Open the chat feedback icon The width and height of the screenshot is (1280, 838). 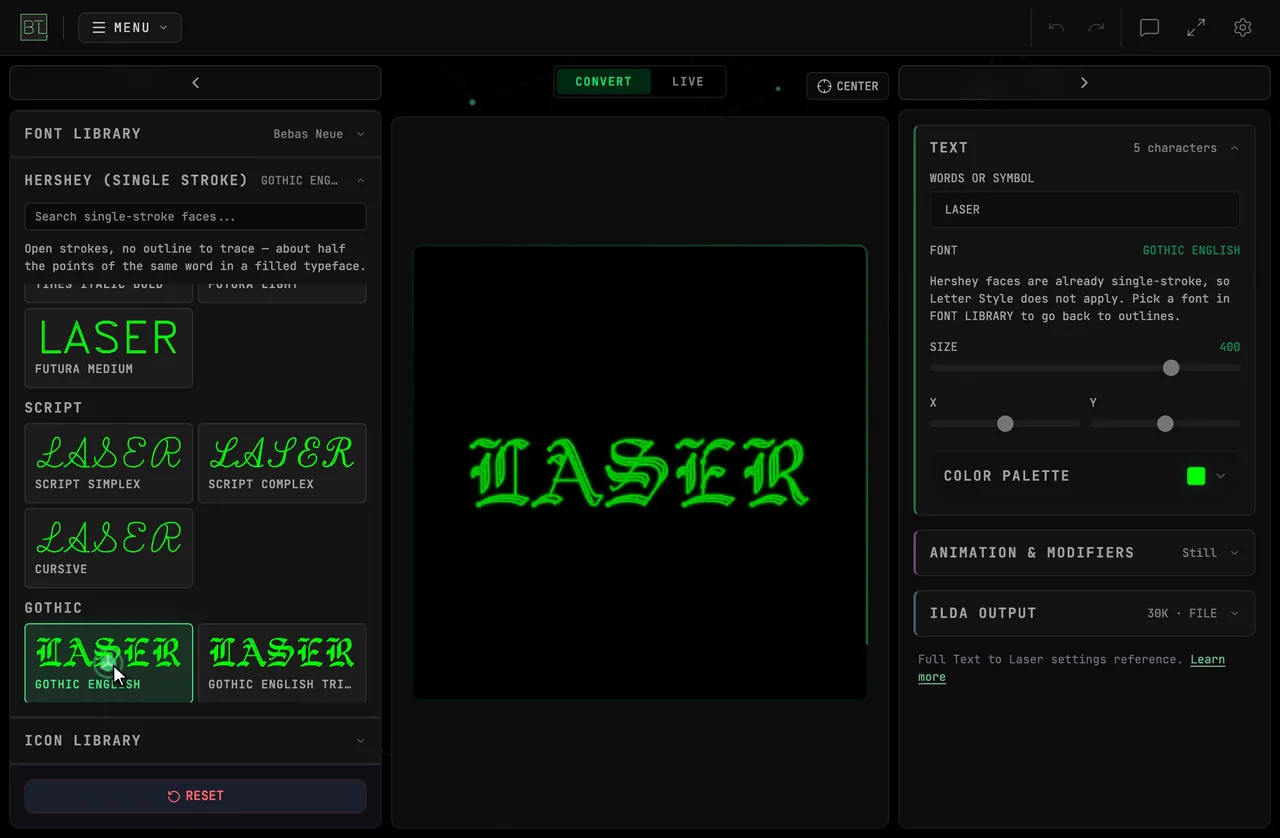(1149, 28)
